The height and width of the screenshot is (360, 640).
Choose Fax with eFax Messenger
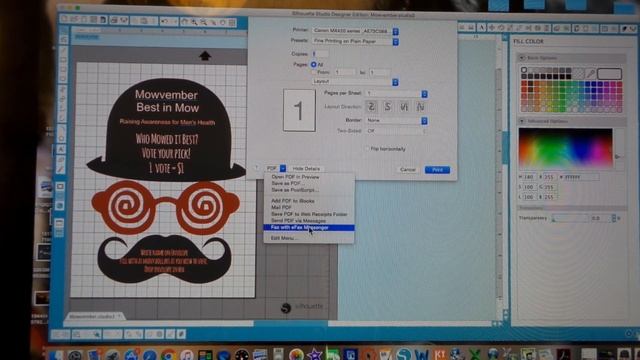pyautogui.click(x=309, y=227)
